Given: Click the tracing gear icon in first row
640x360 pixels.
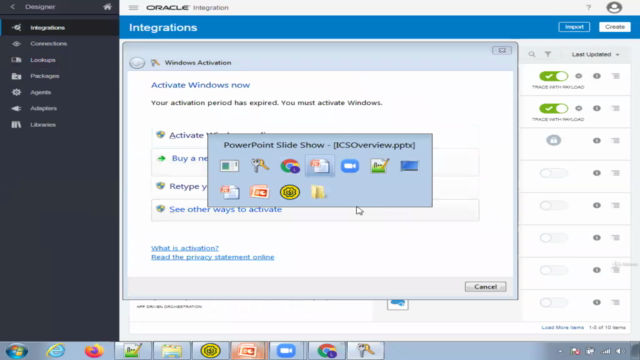Looking at the screenshot, I should [x=578, y=76].
